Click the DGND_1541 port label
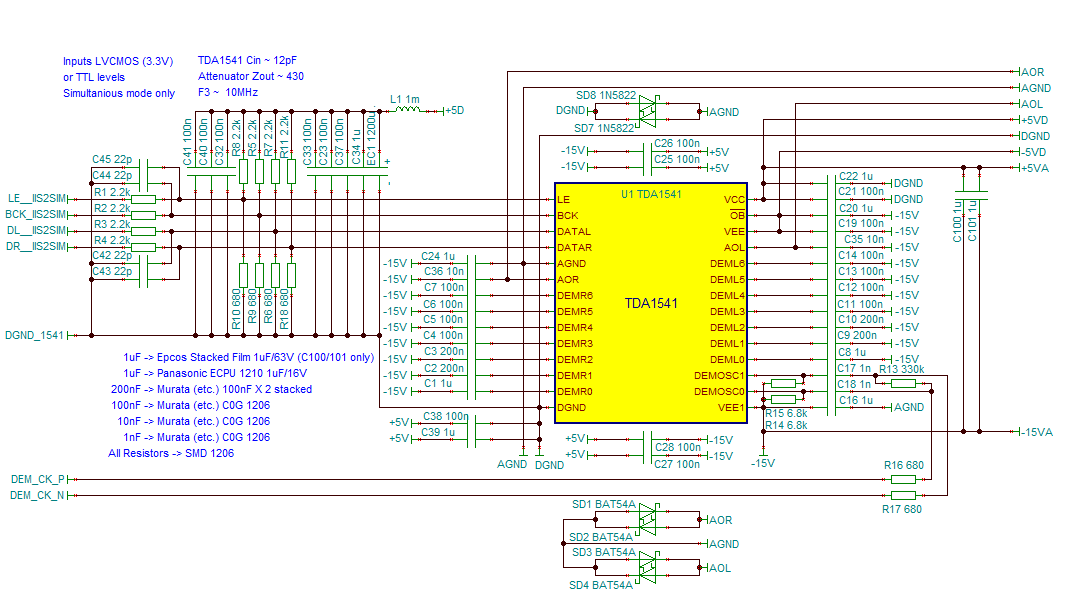 pyautogui.click(x=34, y=335)
